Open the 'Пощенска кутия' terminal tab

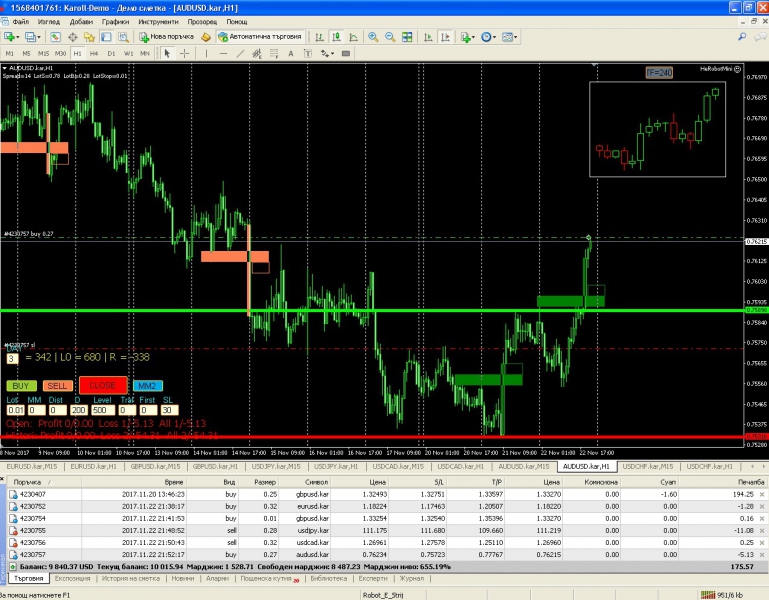270,578
